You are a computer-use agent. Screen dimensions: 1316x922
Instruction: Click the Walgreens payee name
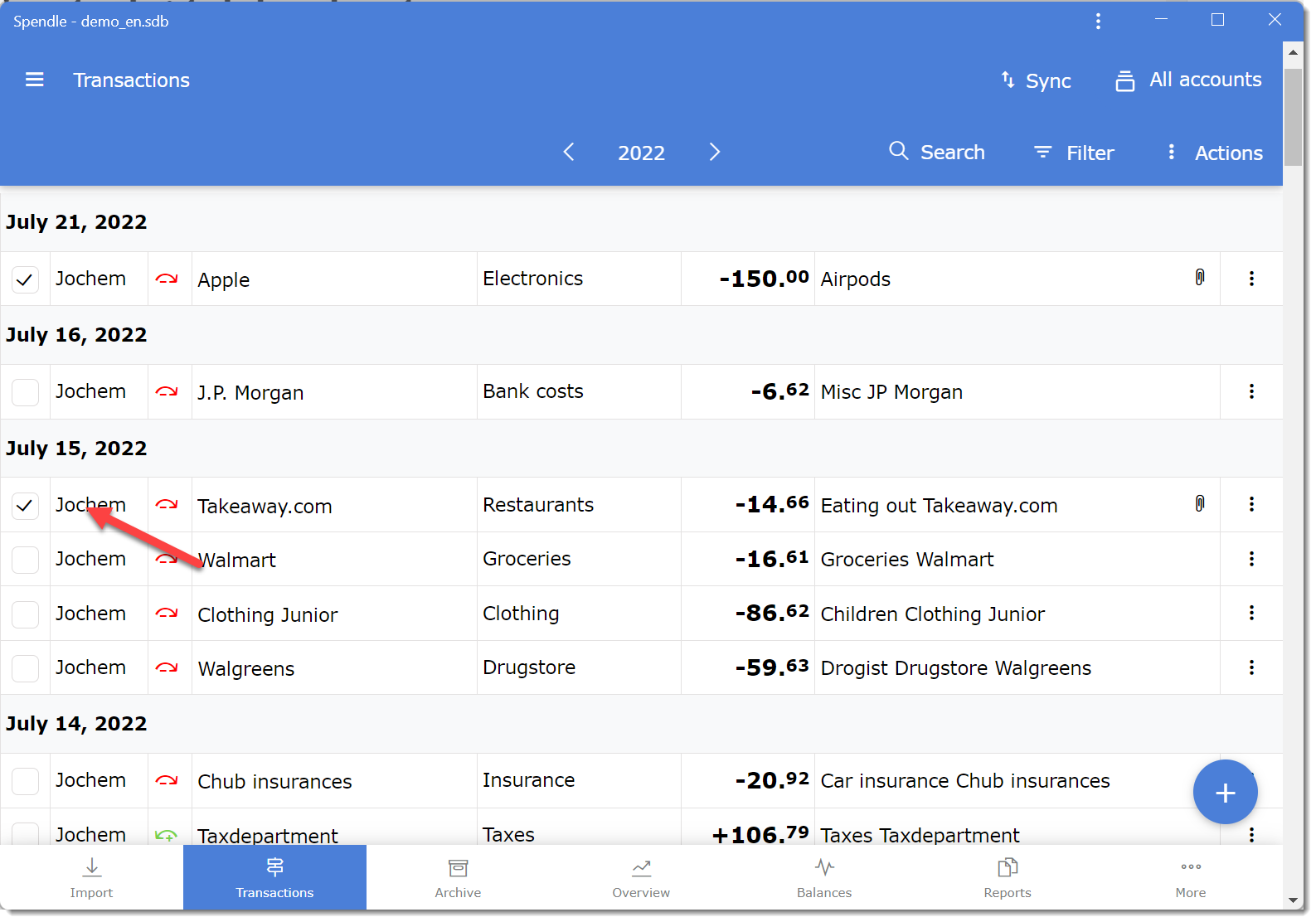click(x=246, y=668)
